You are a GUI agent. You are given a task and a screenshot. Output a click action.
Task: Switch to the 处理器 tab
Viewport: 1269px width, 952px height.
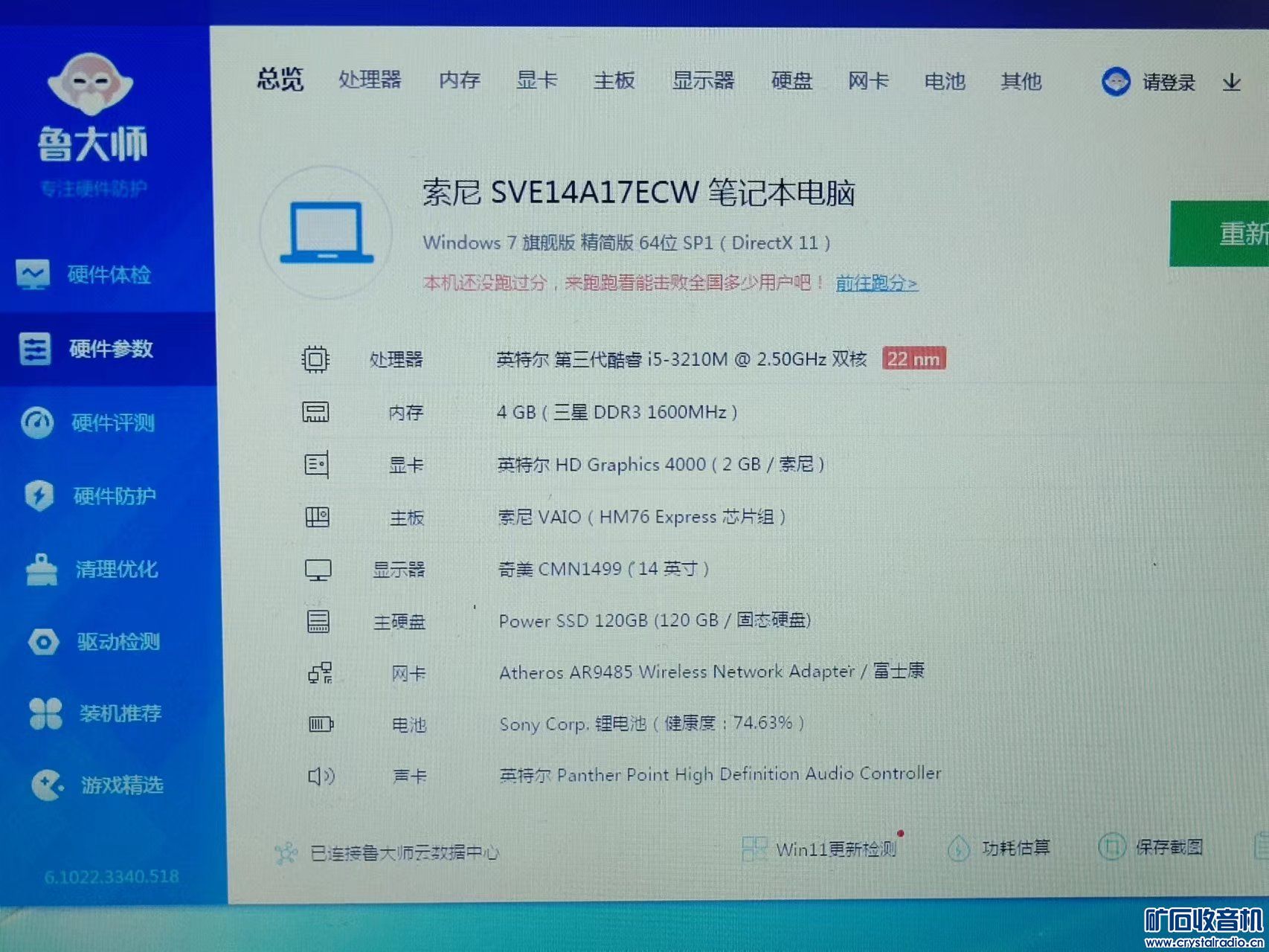tap(370, 80)
